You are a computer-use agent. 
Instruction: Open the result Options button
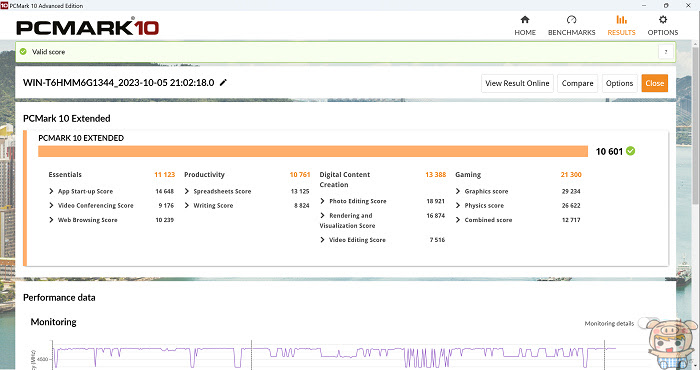(619, 83)
